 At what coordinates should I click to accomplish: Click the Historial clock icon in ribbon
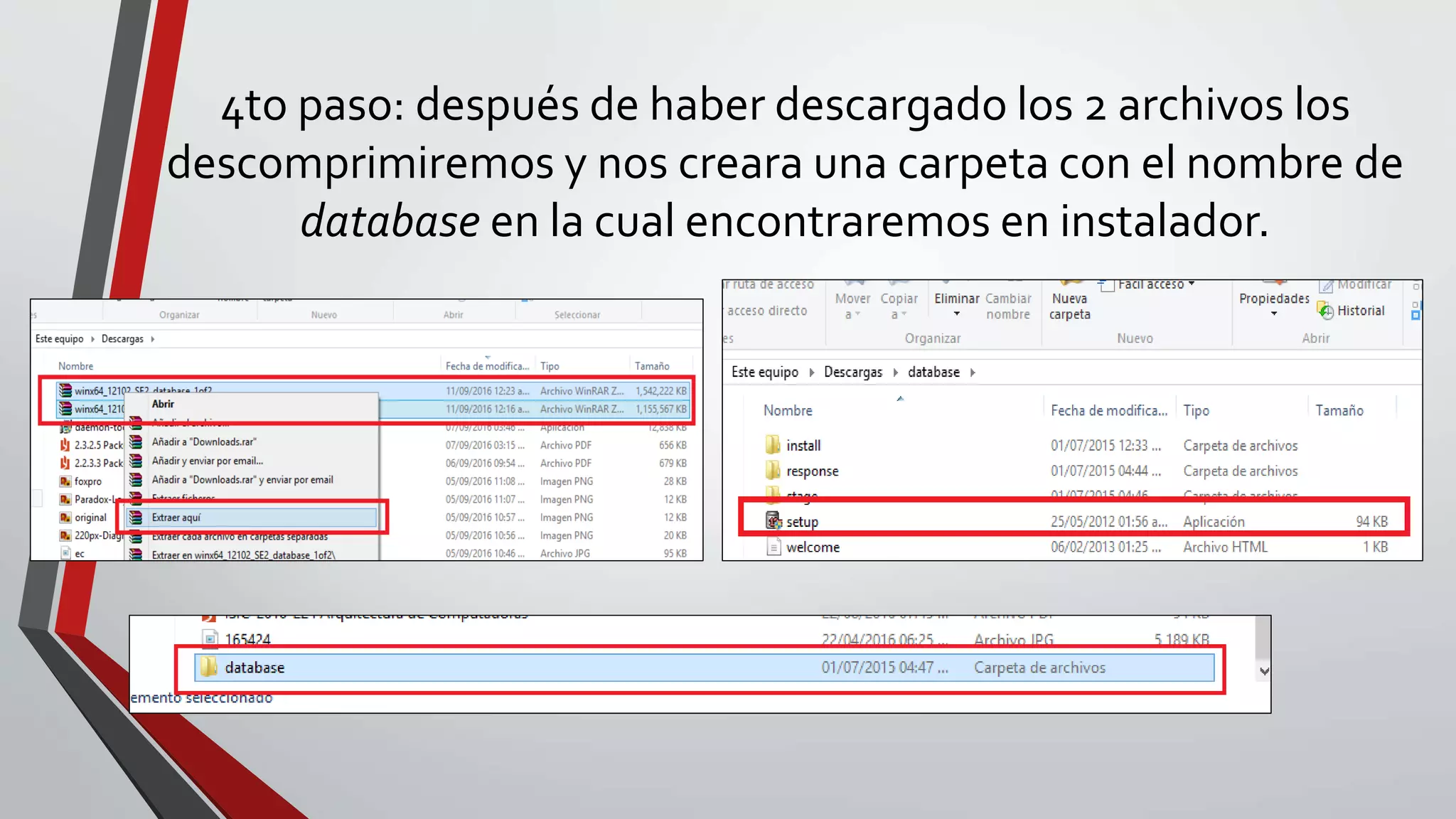(x=1325, y=311)
